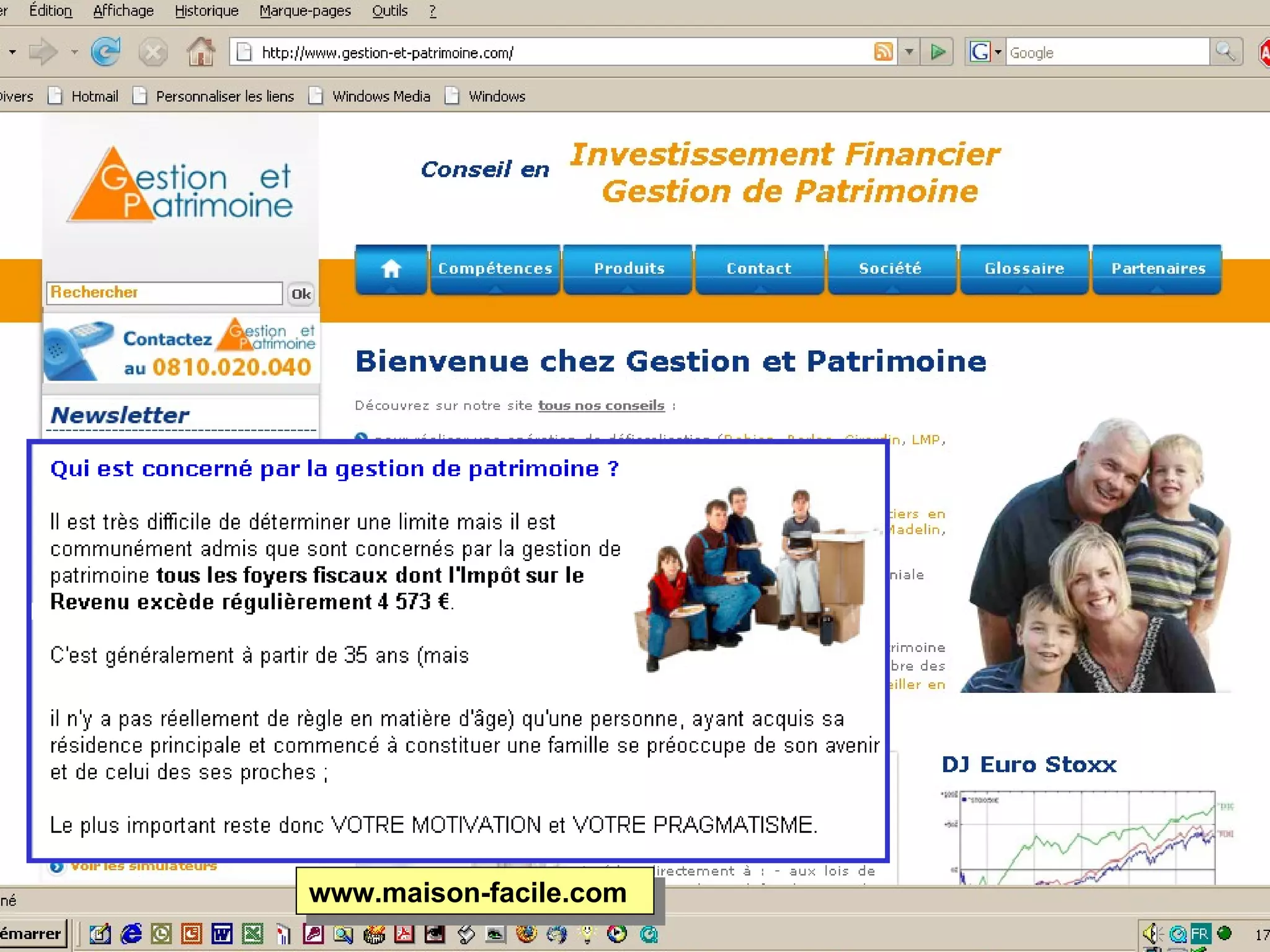
Task: Open the Produits navigation tab
Action: point(629,269)
